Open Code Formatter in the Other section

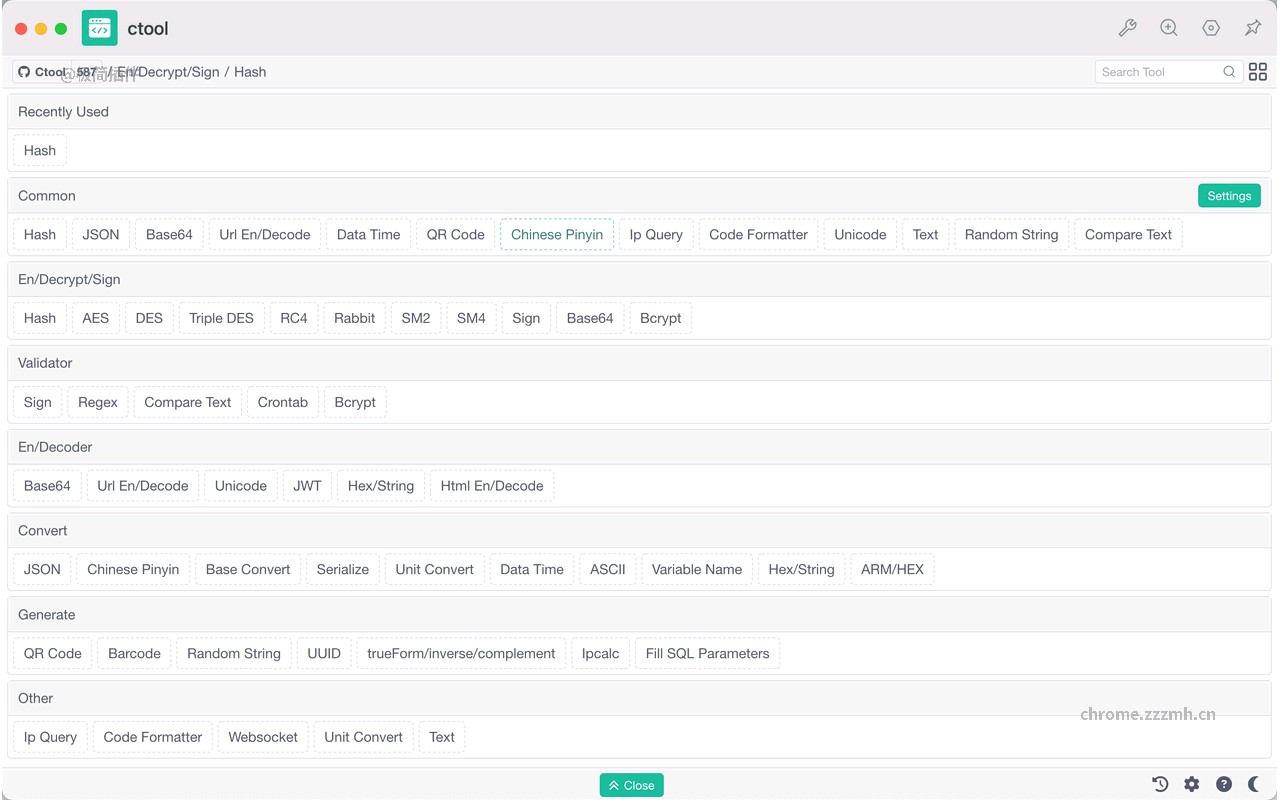(x=153, y=738)
